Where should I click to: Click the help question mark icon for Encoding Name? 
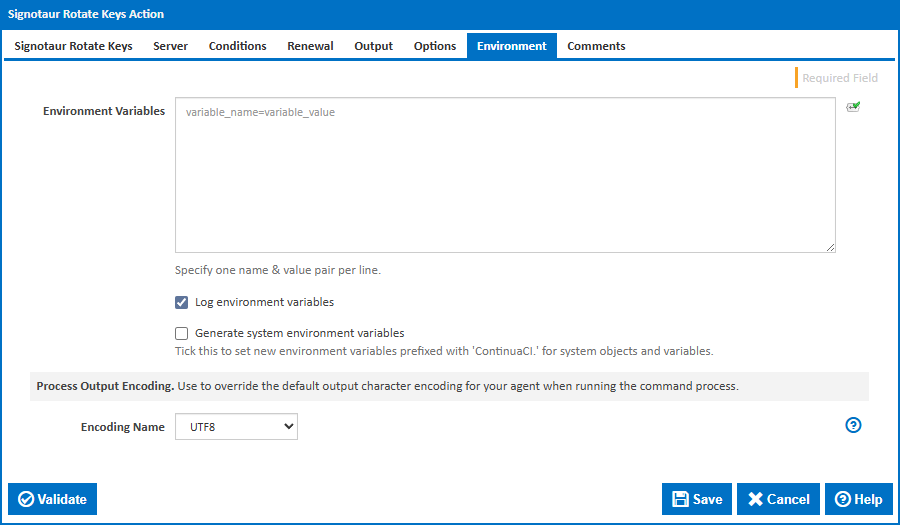[x=853, y=425]
